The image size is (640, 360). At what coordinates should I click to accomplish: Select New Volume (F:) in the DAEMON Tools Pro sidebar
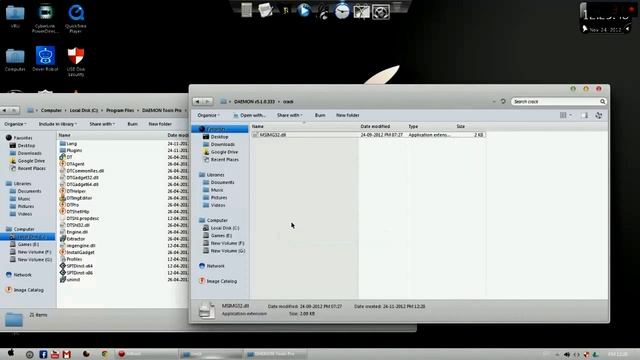[31, 252]
